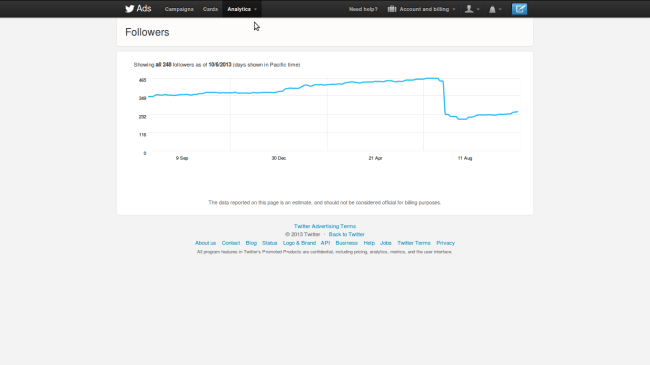The width and height of the screenshot is (650, 365).
Task: Open the API footer link
Action: (325, 243)
